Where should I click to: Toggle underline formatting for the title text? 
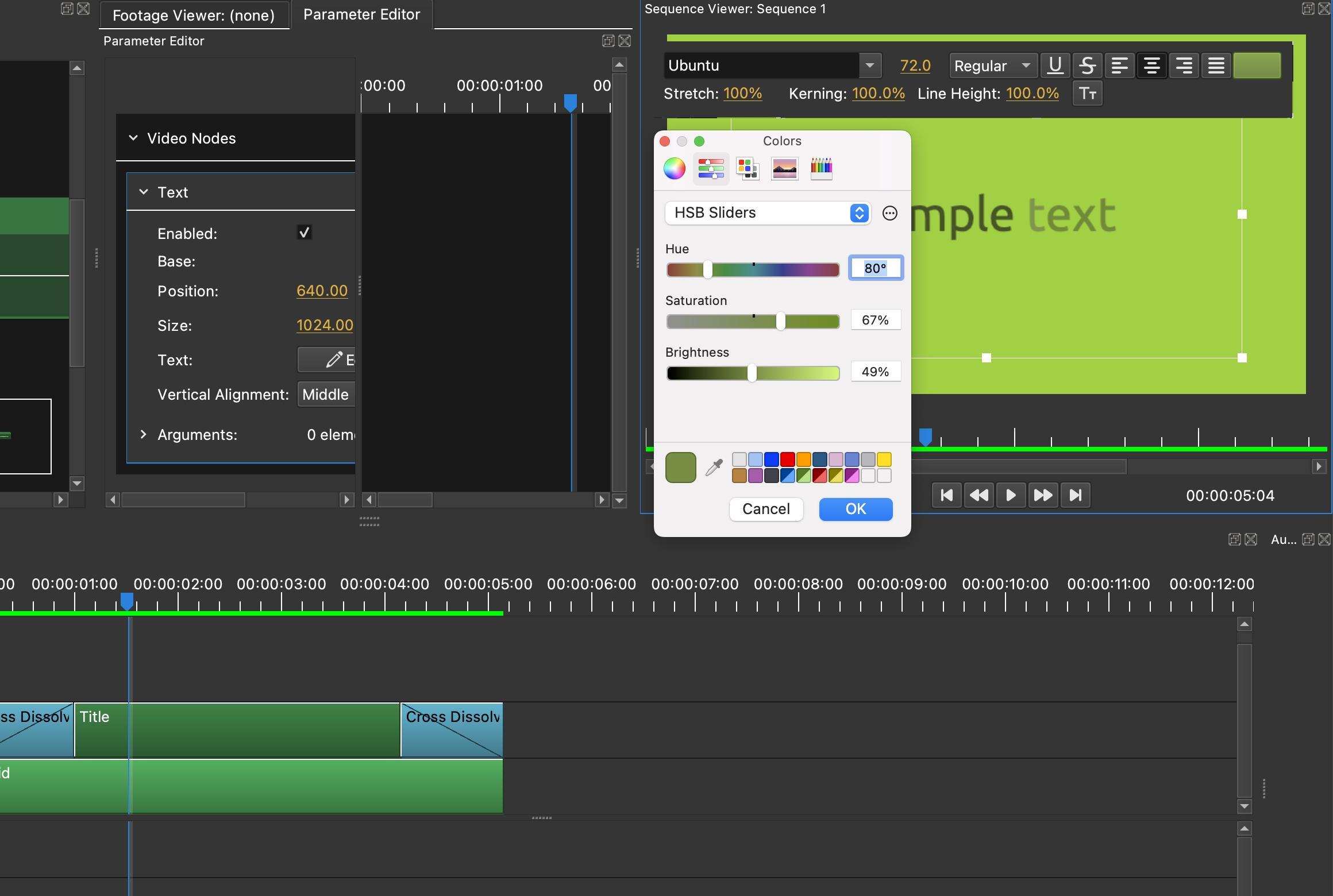tap(1055, 65)
